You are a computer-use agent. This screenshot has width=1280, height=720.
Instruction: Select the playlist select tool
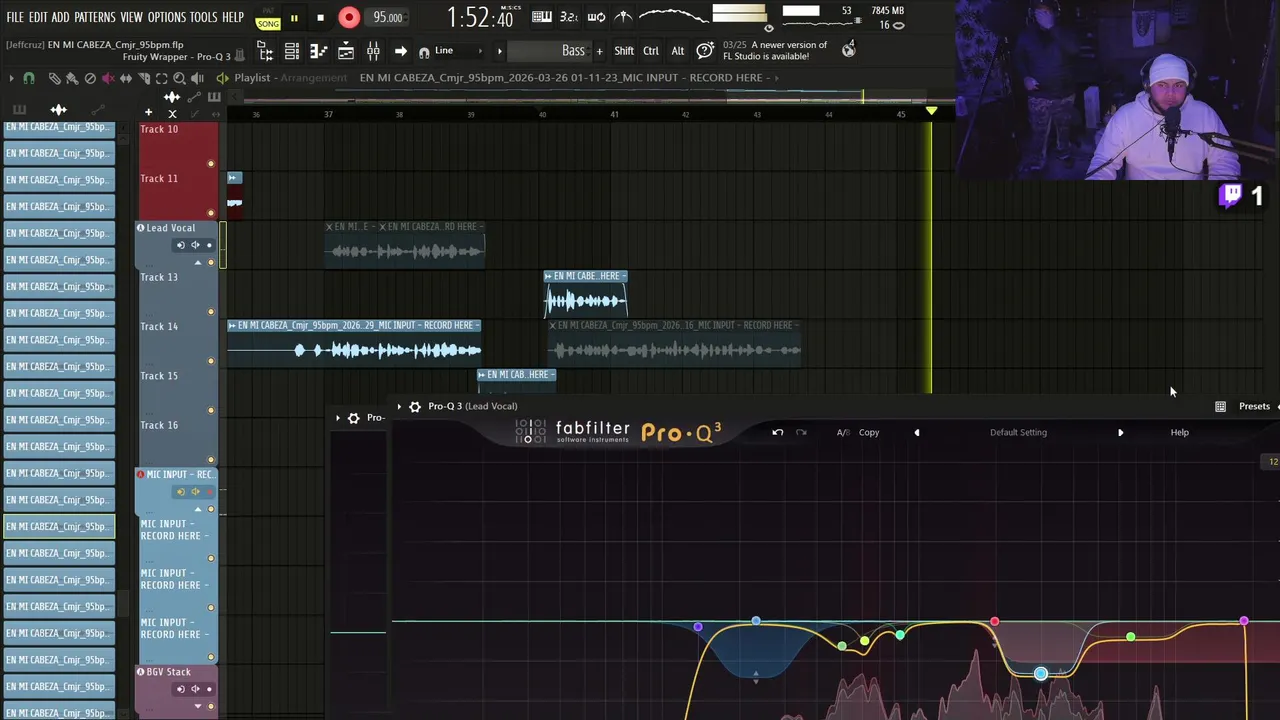[x=161, y=78]
